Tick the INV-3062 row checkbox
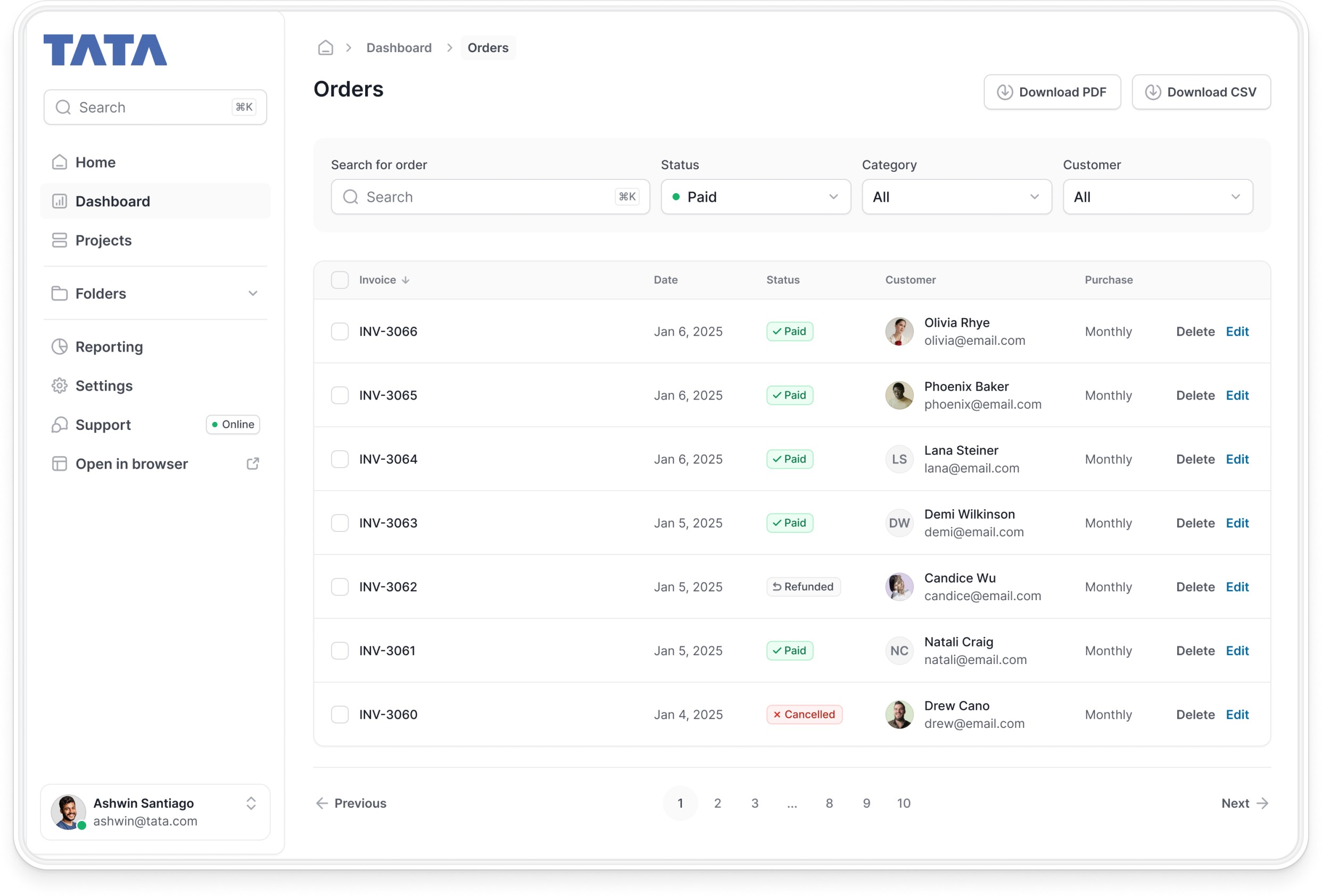 click(340, 587)
